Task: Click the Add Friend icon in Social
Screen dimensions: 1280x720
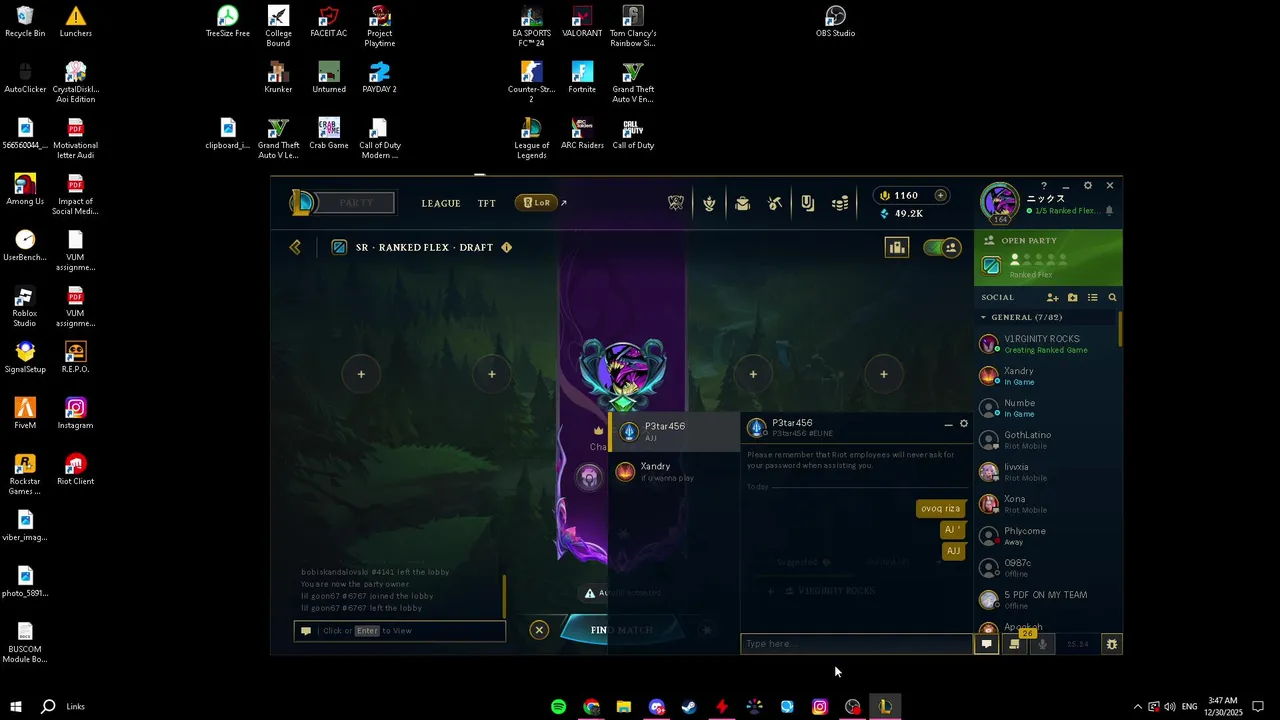Action: click(1052, 297)
